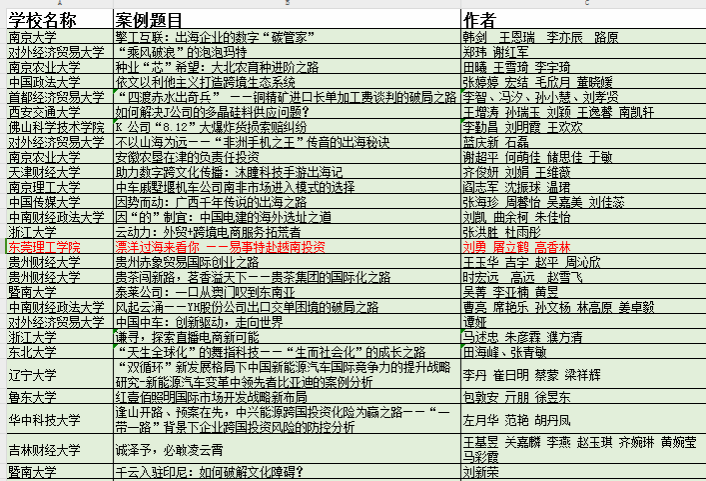Click the author cell 包敦安 亓朋 徐昱东
This screenshot has width=706, height=481.
(x=516, y=397)
